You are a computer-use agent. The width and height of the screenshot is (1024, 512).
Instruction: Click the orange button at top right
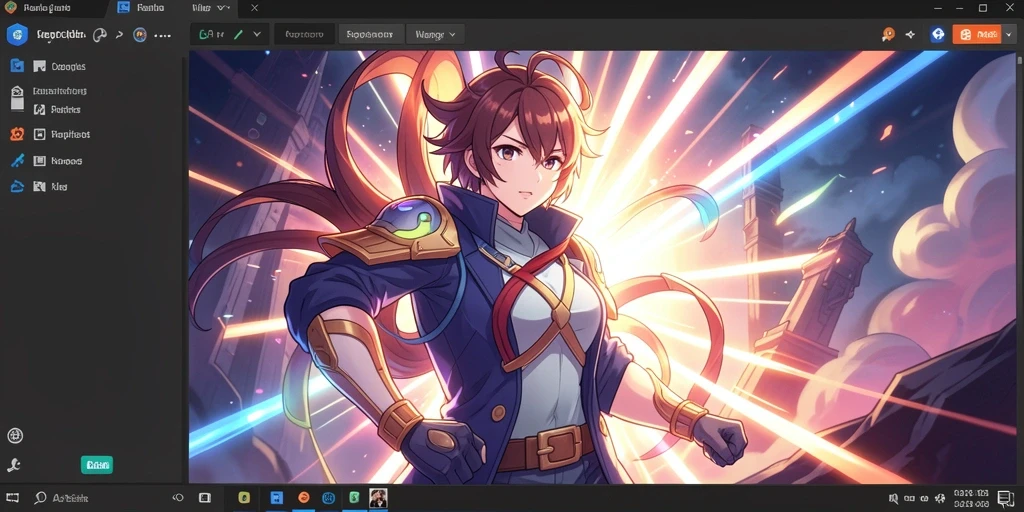(x=976, y=35)
